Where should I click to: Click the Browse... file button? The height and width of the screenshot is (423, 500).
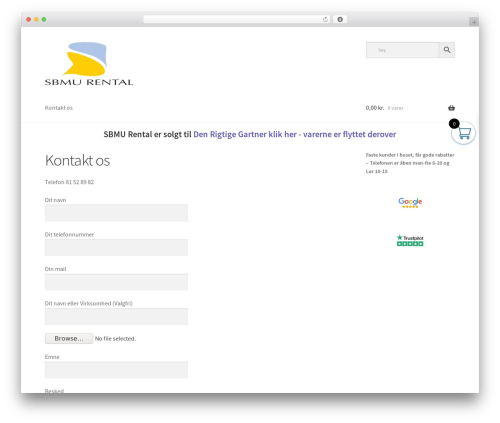click(x=69, y=338)
